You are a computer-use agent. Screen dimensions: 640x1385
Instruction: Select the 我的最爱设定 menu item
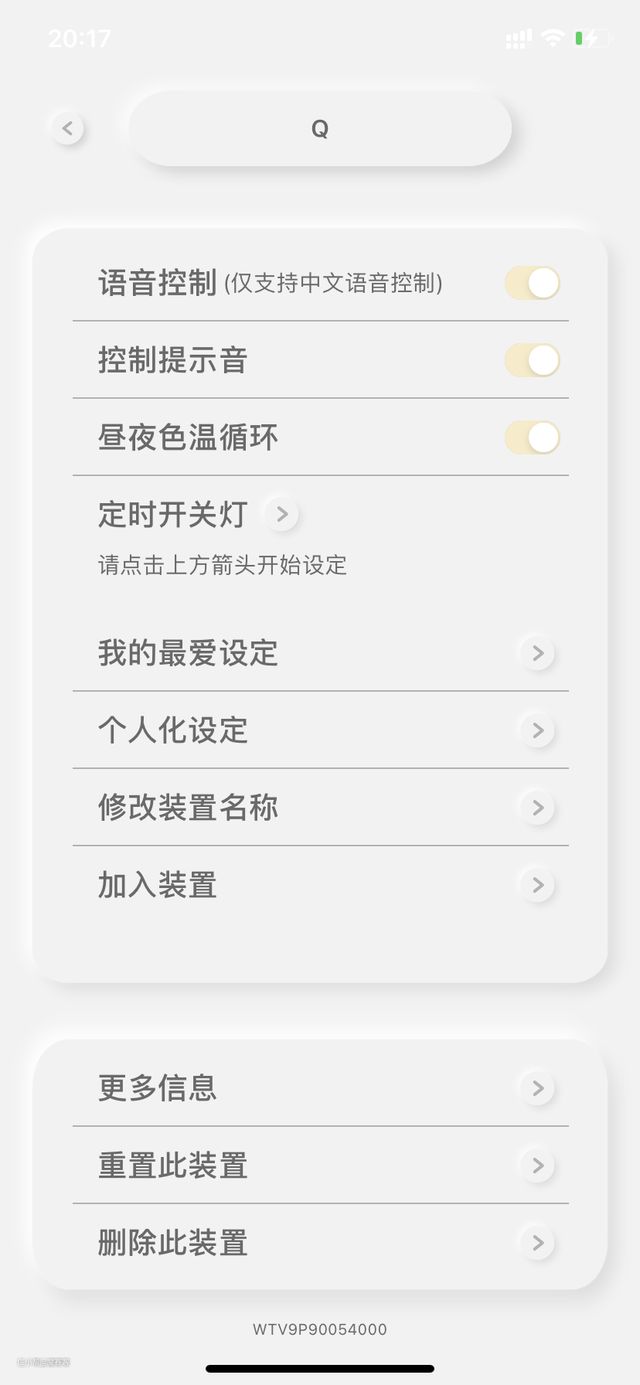click(188, 653)
